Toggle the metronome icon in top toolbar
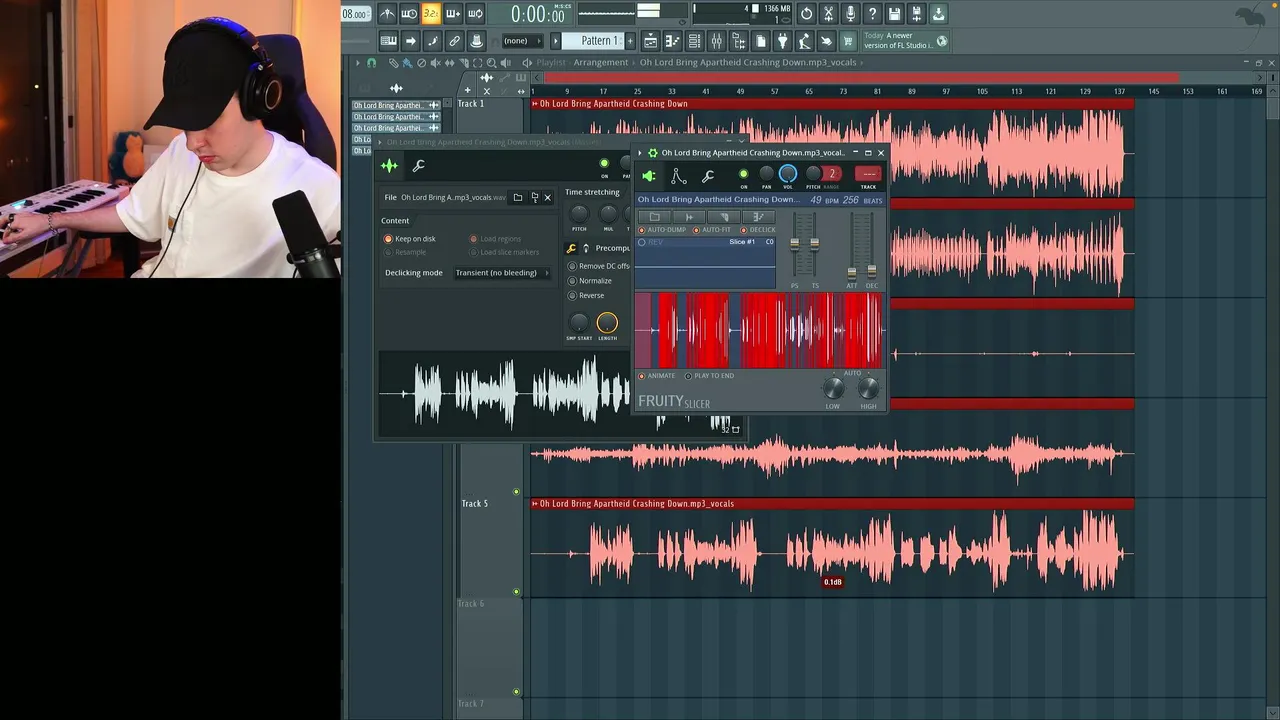The width and height of the screenshot is (1280, 720). tap(387, 14)
